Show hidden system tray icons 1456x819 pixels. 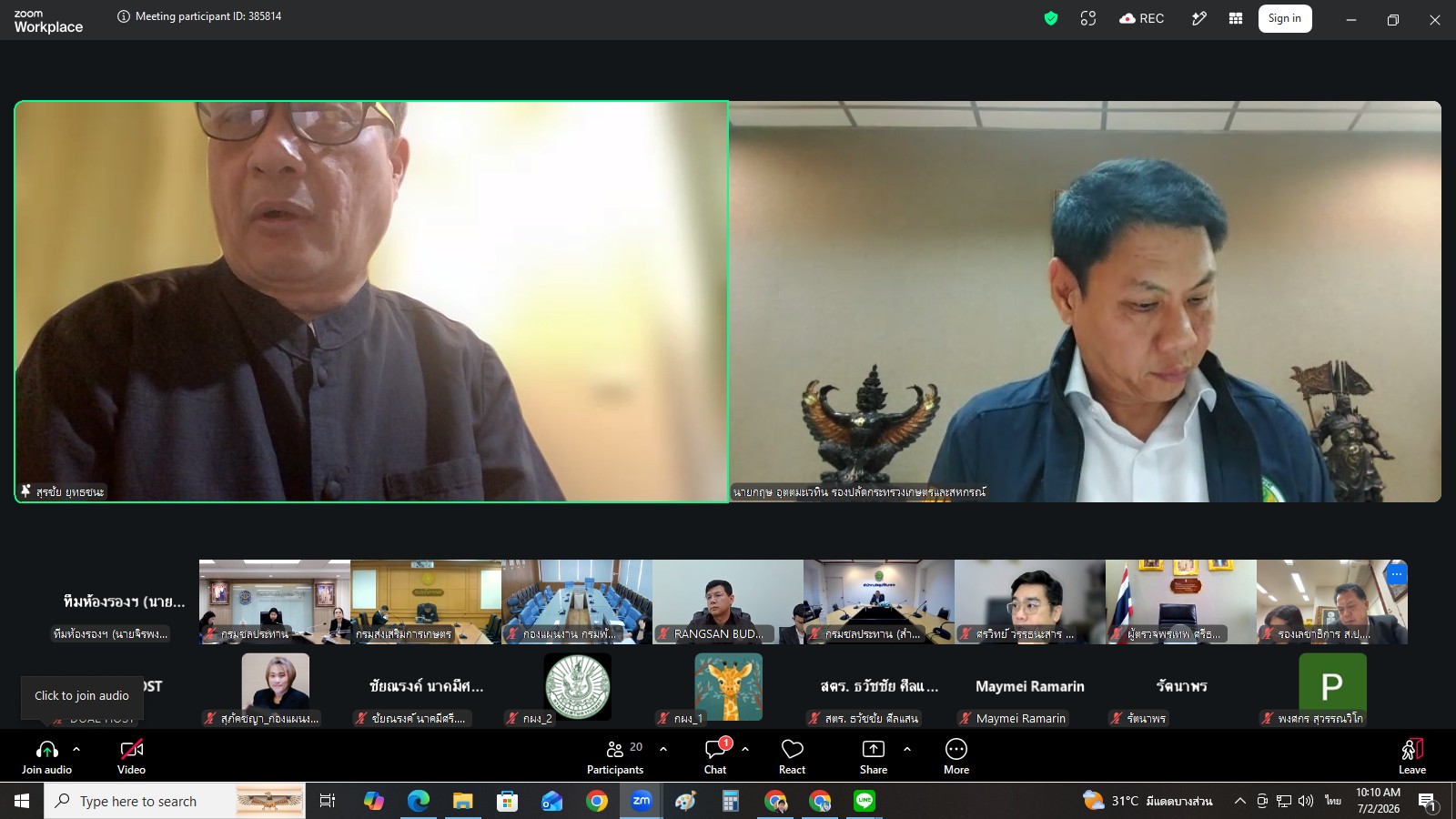(x=1239, y=801)
